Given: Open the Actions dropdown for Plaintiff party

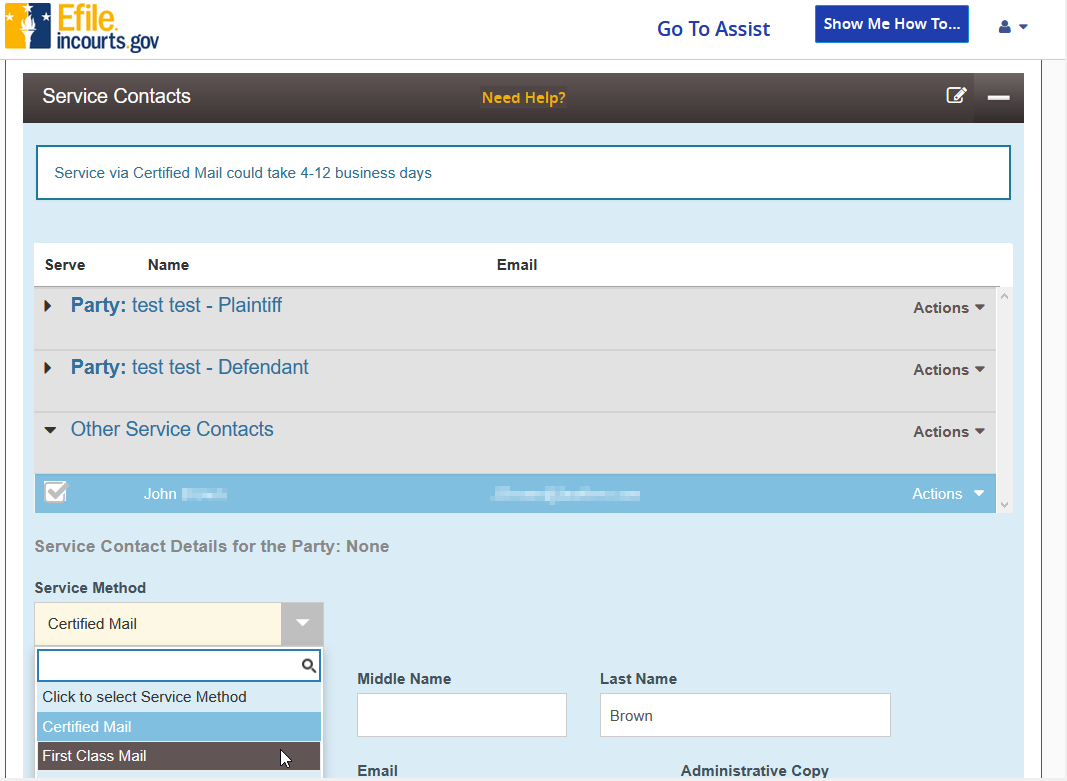Looking at the screenshot, I should [949, 308].
